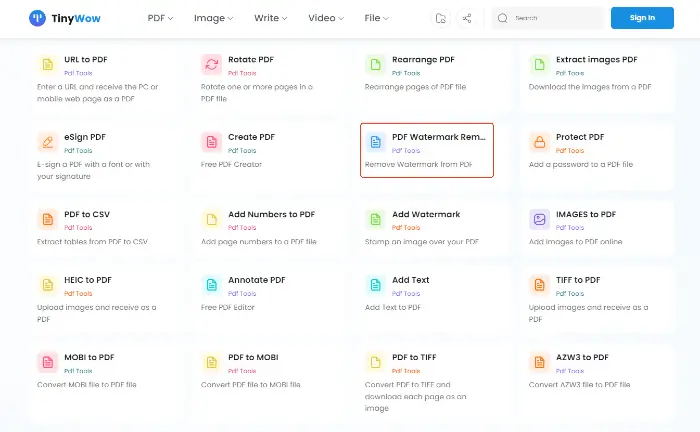The width and height of the screenshot is (700, 432).
Task: Open the IMAGES to PDF icon
Action: [539, 219]
